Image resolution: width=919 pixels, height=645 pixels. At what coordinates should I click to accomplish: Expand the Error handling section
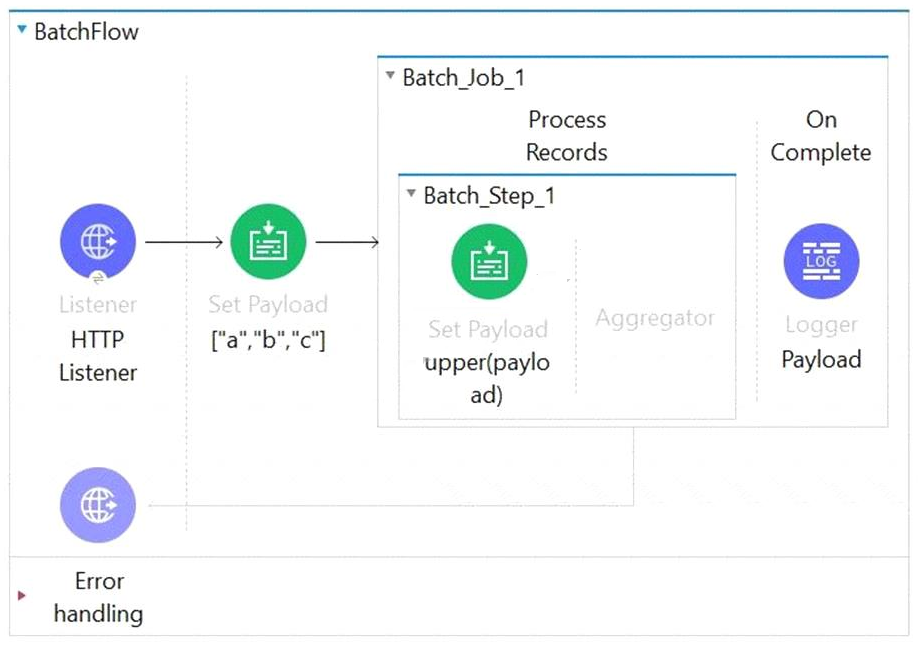click(22, 596)
